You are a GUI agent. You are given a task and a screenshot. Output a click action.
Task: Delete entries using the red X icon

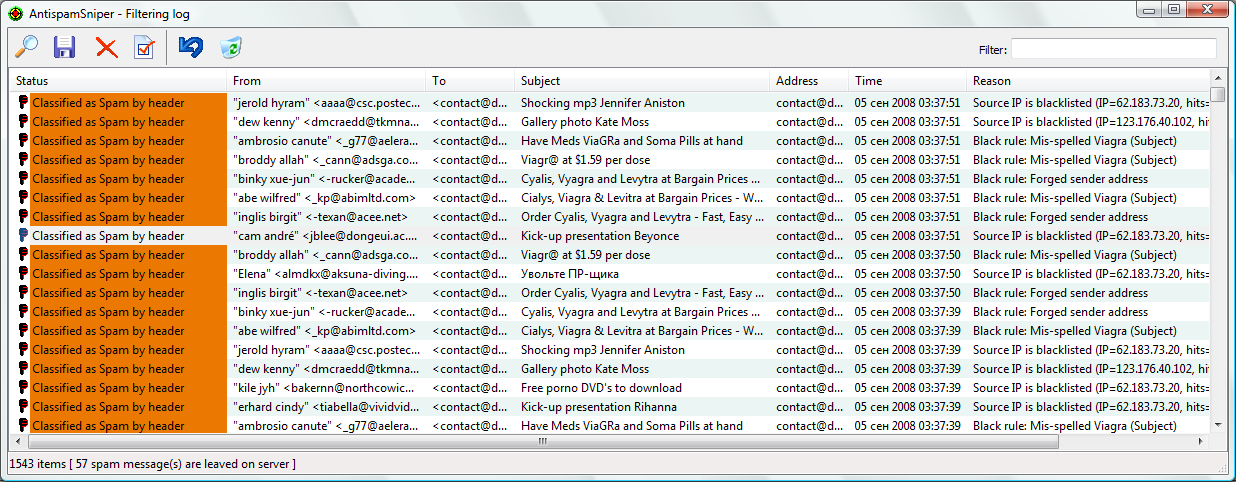tap(106, 47)
